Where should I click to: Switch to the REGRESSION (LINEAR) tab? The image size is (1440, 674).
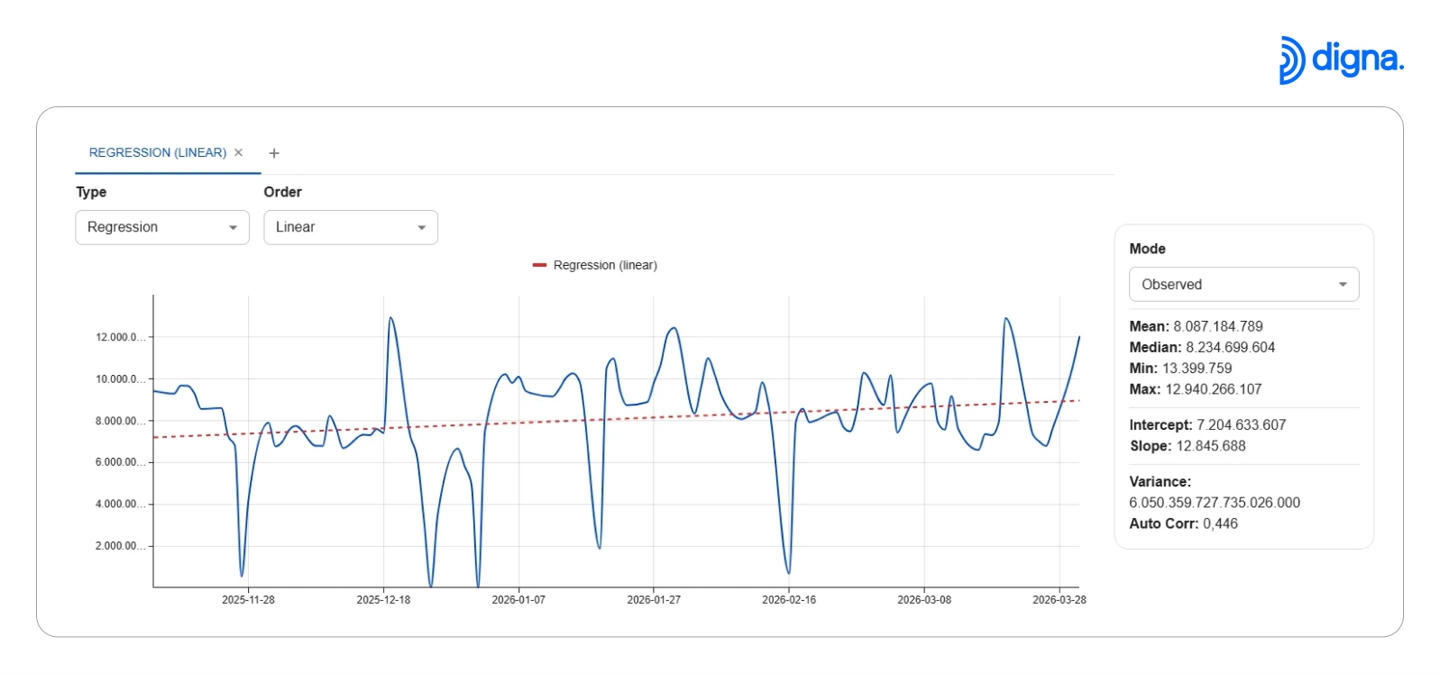click(x=157, y=153)
